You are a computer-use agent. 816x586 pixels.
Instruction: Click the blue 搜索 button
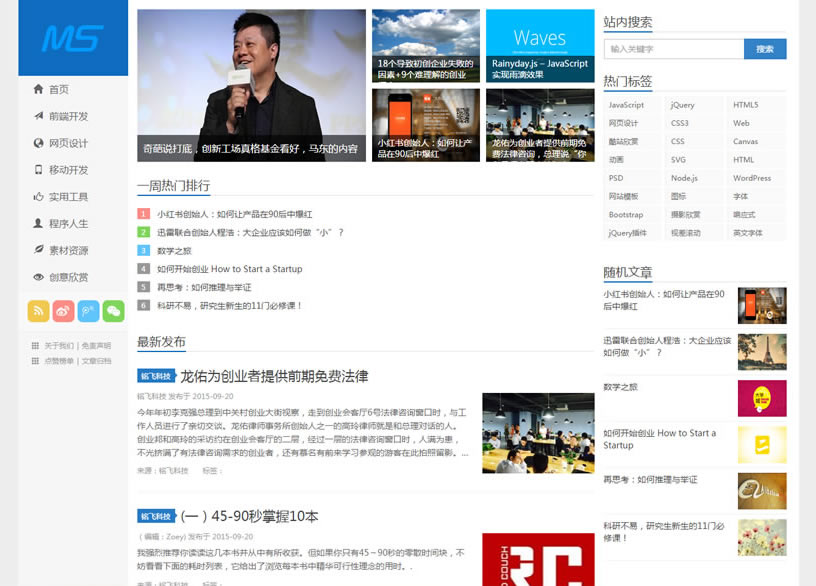click(x=765, y=49)
